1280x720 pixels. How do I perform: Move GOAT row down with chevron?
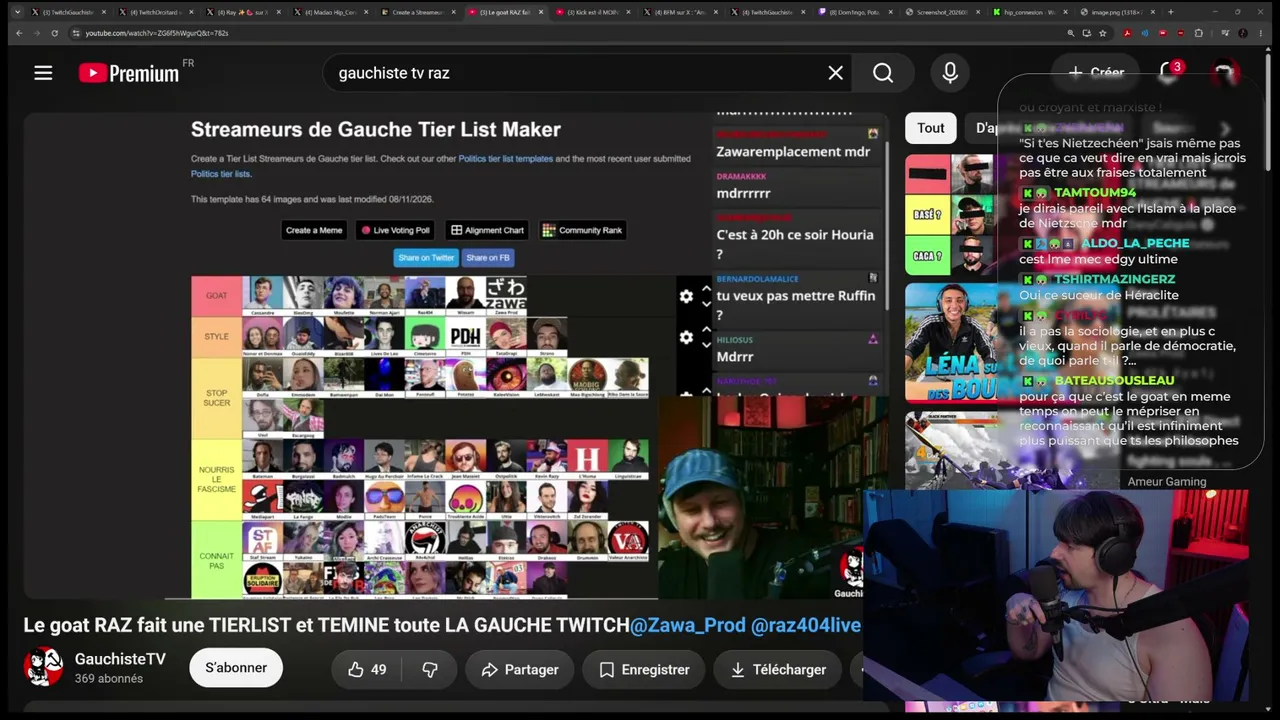point(706,303)
